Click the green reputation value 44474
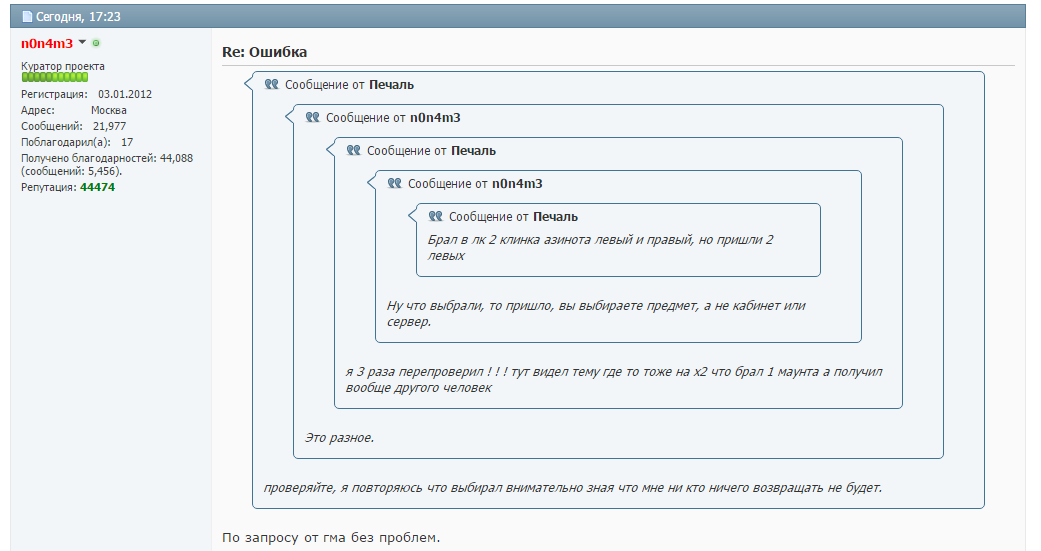The image size is (1041, 551). click(98, 187)
